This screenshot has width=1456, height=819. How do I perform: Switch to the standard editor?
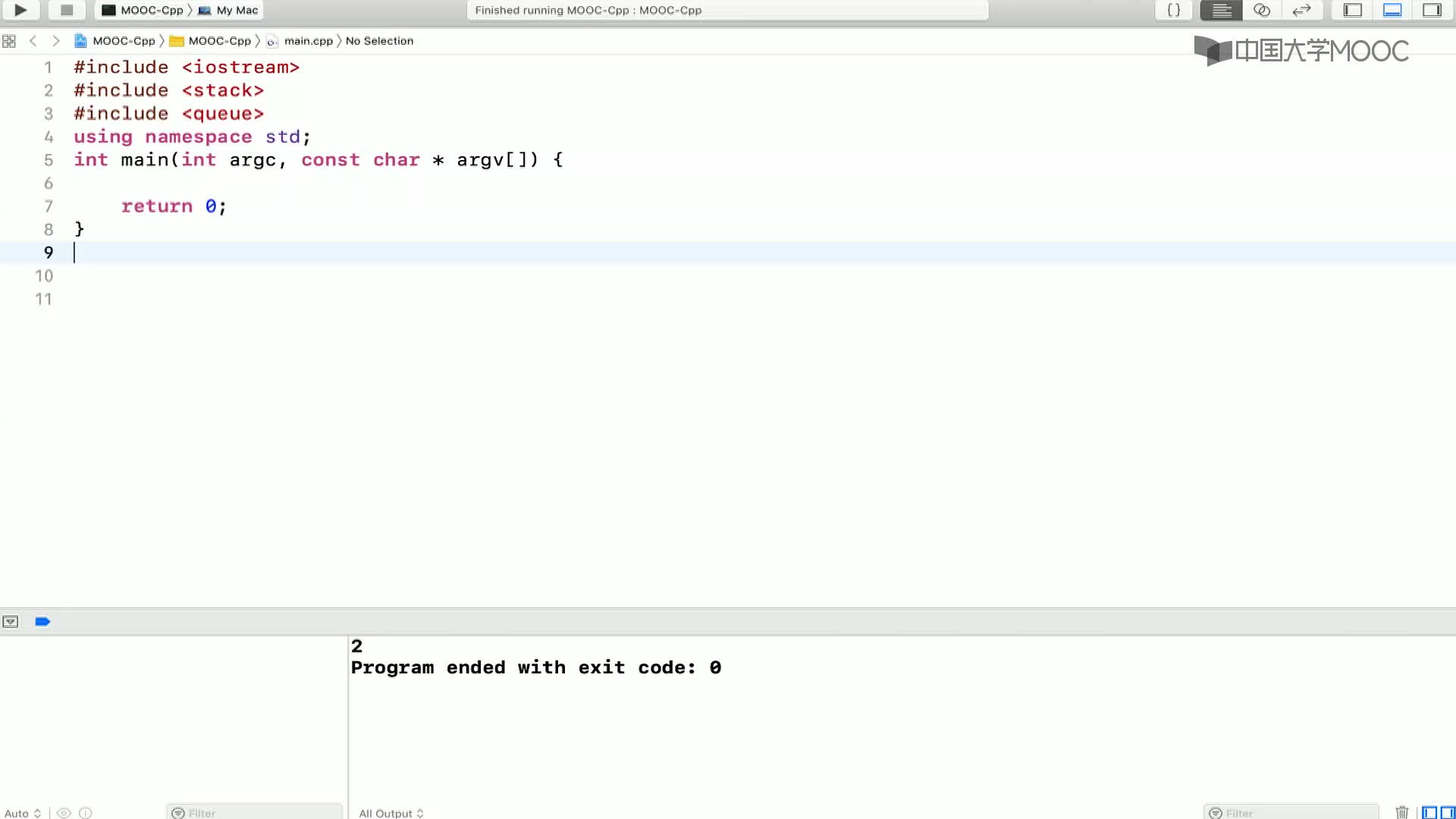pyautogui.click(x=1221, y=10)
